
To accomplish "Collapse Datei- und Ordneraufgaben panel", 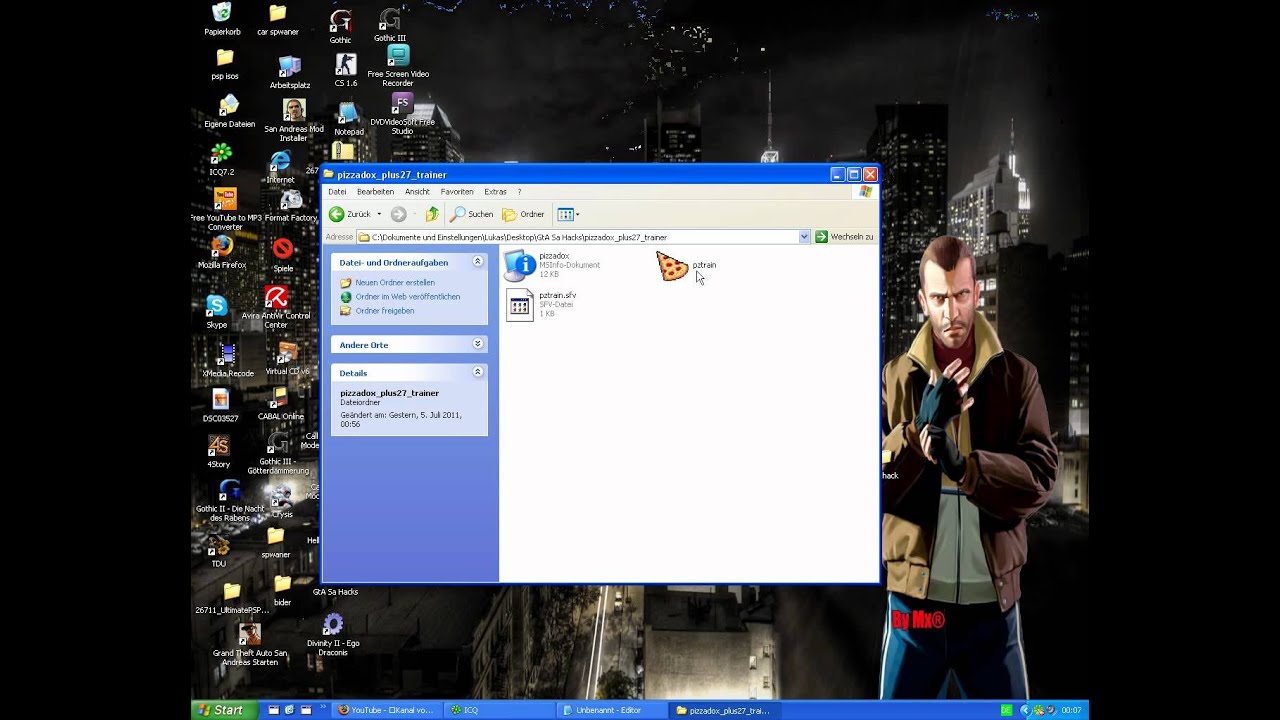I will tap(477, 262).
